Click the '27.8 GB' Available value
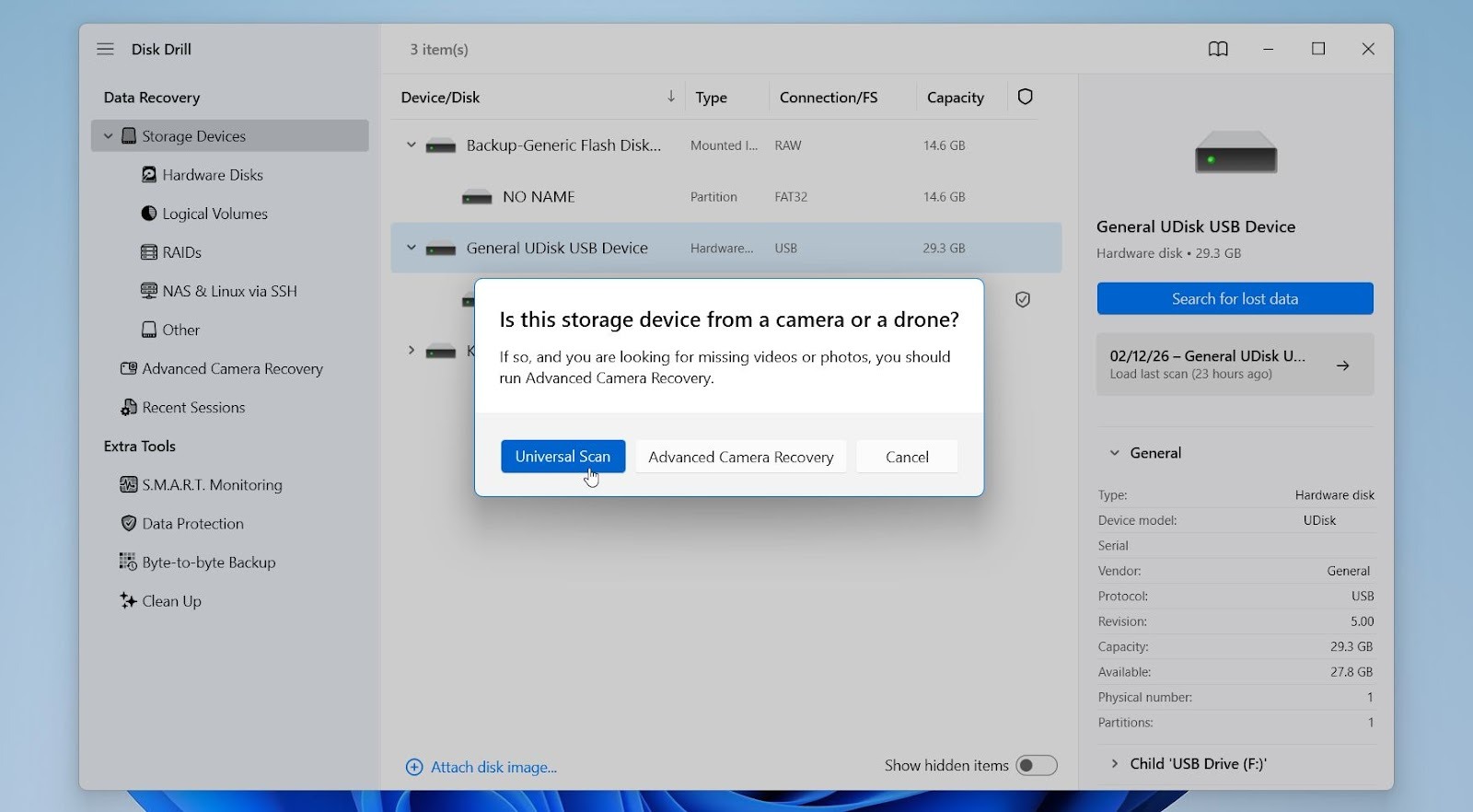The image size is (1473, 812). point(1351,672)
